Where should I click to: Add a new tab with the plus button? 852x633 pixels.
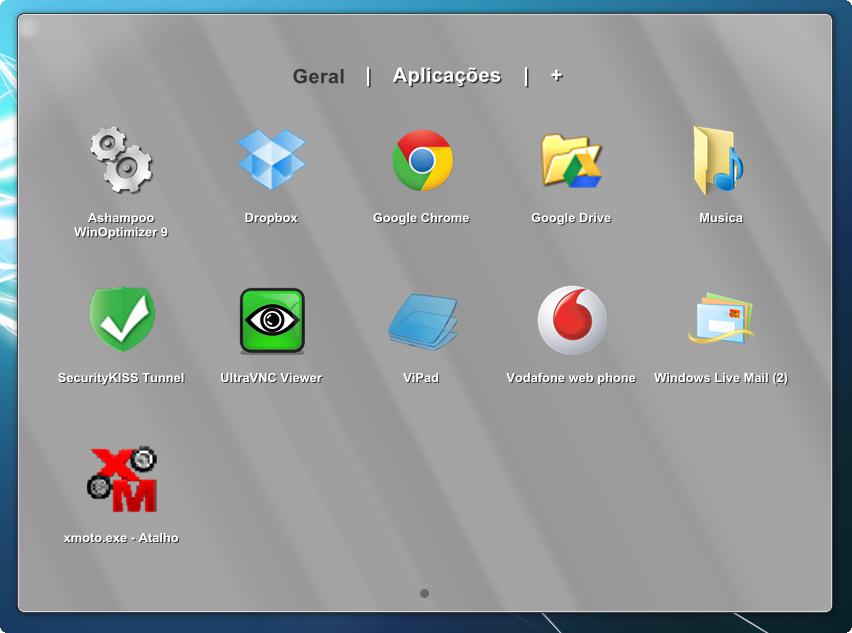click(556, 75)
